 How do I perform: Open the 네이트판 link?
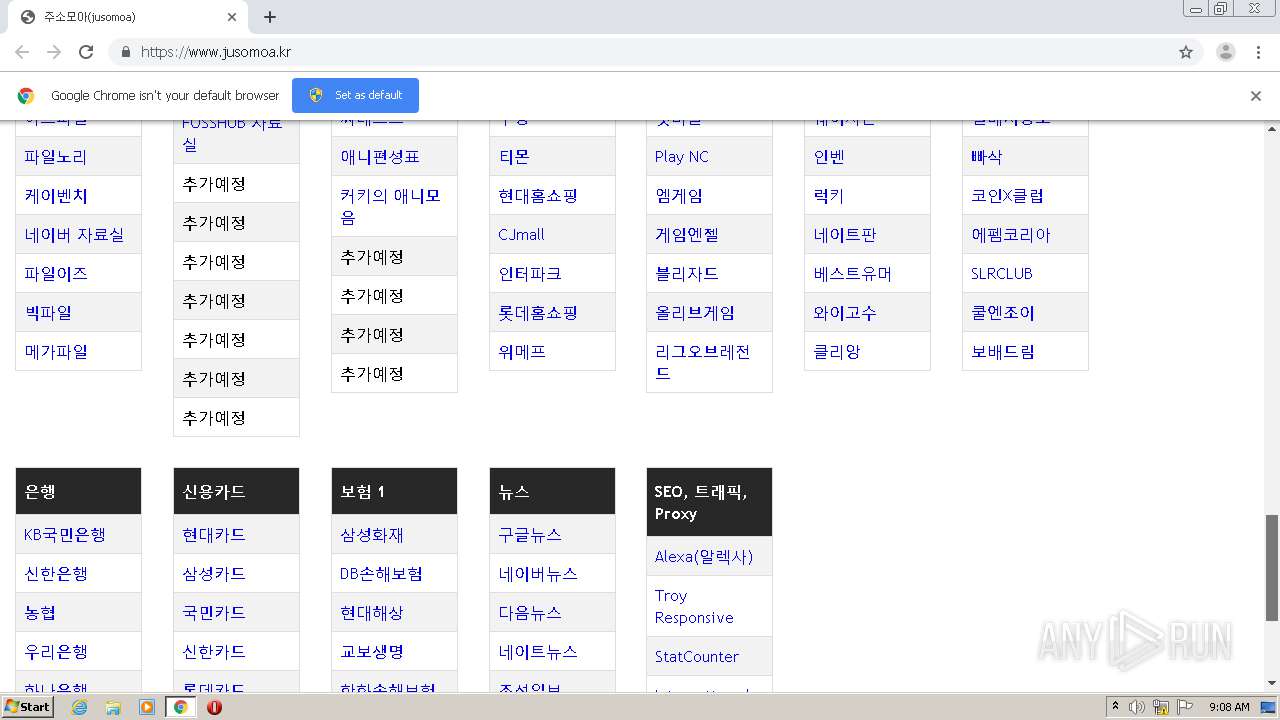tap(845, 235)
